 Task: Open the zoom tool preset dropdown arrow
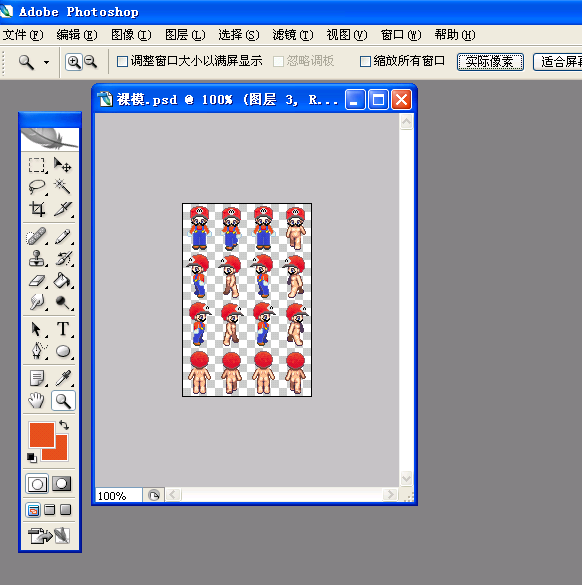pos(47,62)
